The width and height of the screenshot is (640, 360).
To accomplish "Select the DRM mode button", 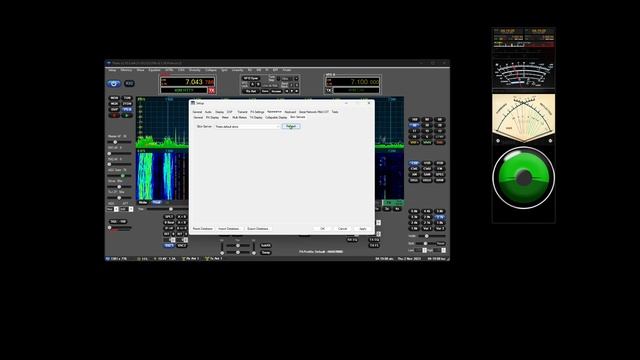I will [440, 180].
